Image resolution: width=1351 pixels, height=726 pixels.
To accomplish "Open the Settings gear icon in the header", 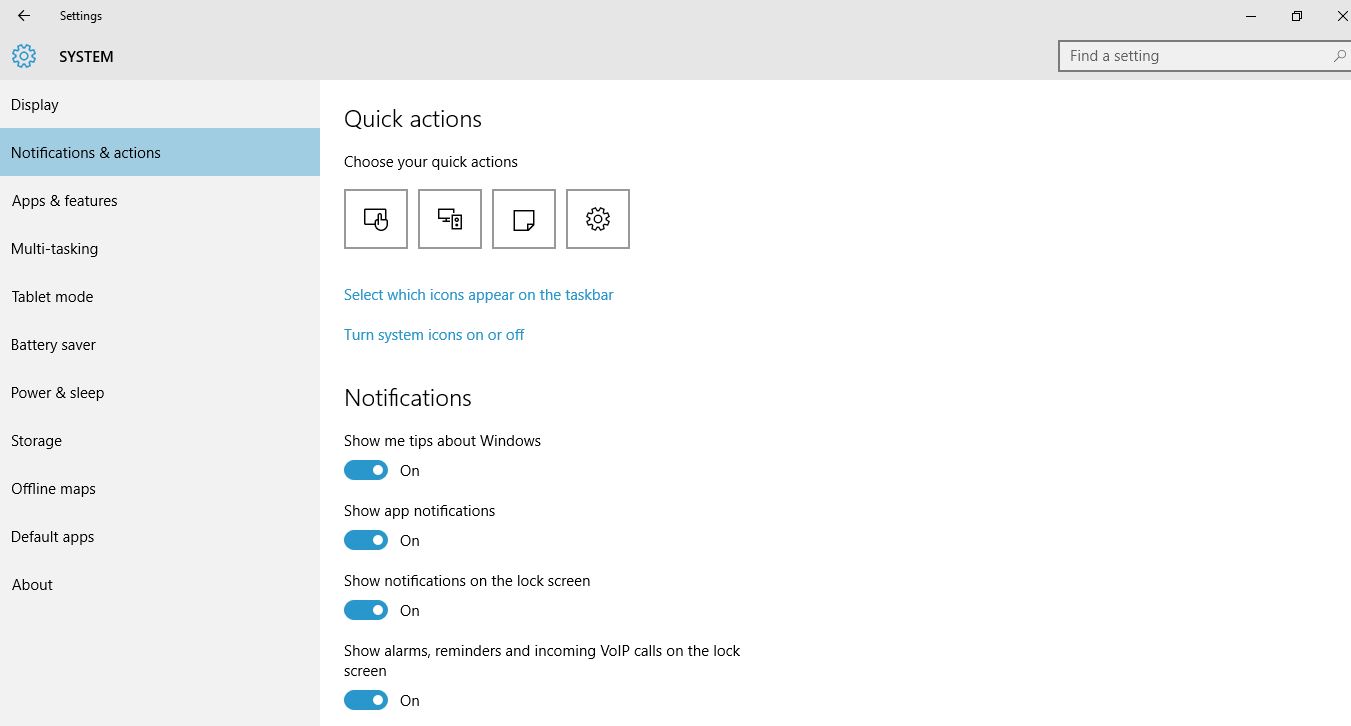I will 24,56.
